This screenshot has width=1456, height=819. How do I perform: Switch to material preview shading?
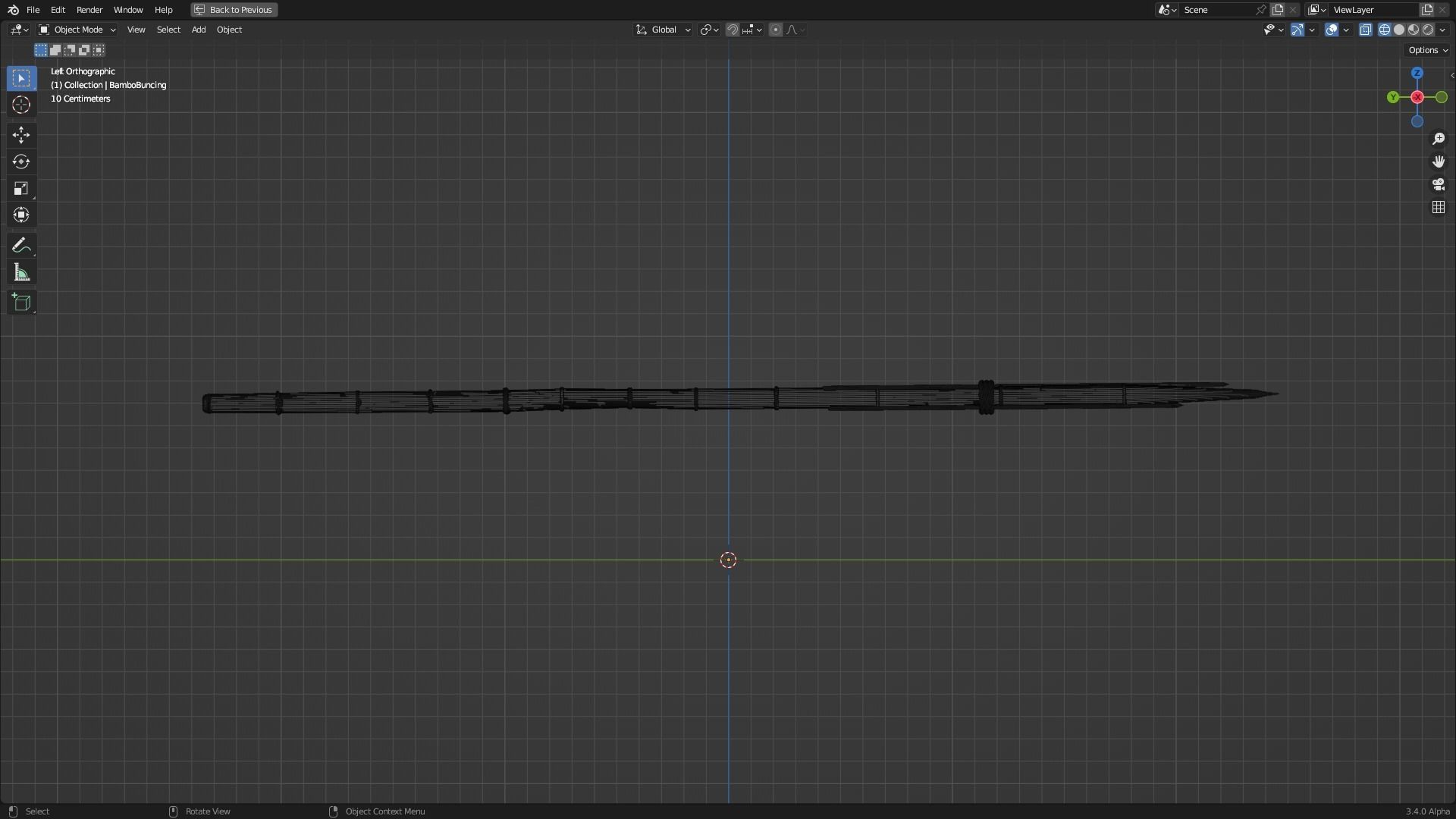coord(1414,30)
